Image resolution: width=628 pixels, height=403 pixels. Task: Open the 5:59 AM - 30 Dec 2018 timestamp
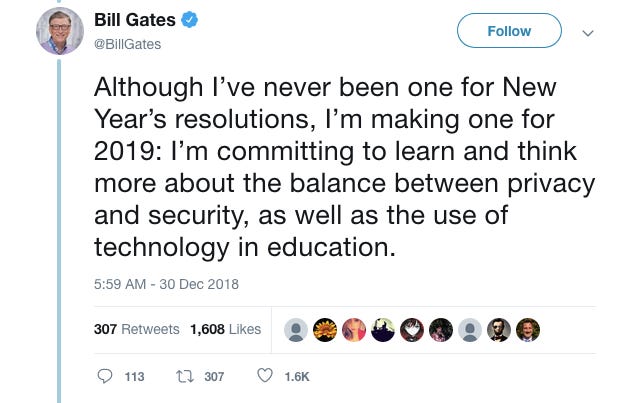[166, 284]
